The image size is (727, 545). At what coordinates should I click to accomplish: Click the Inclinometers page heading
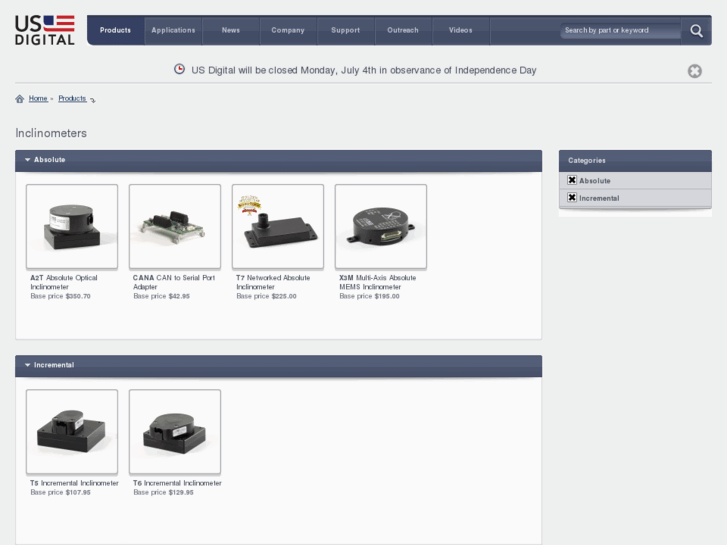coord(51,133)
